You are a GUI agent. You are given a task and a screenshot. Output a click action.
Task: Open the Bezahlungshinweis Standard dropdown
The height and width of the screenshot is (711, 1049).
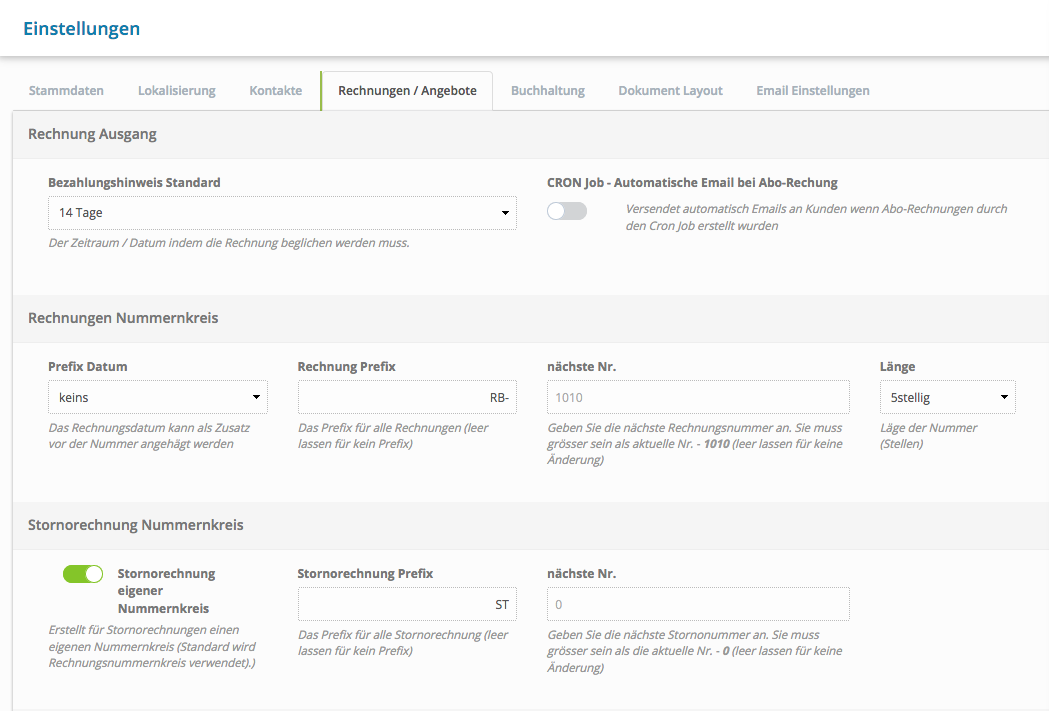click(282, 213)
